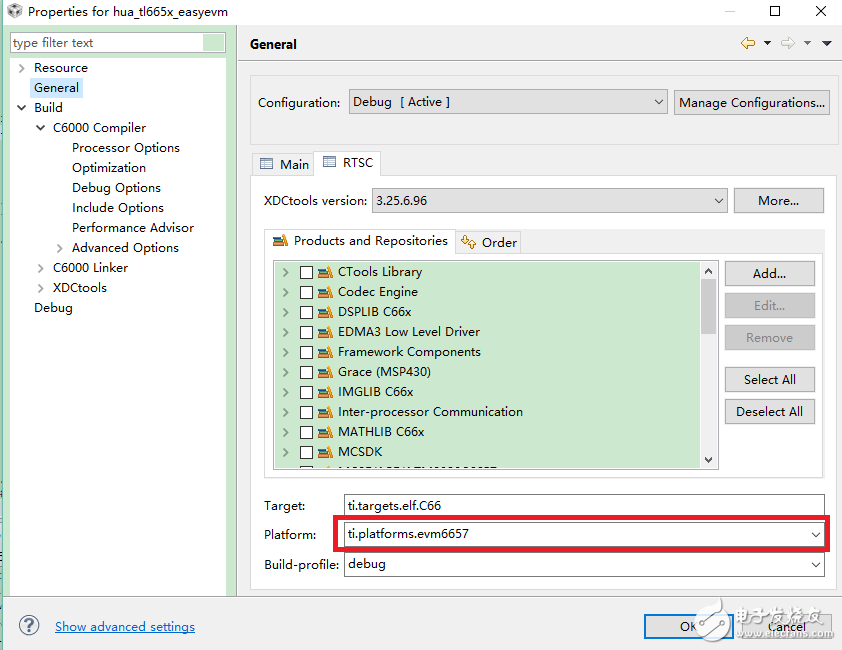
Task: Clear the filter text box button
Action: [x=214, y=42]
